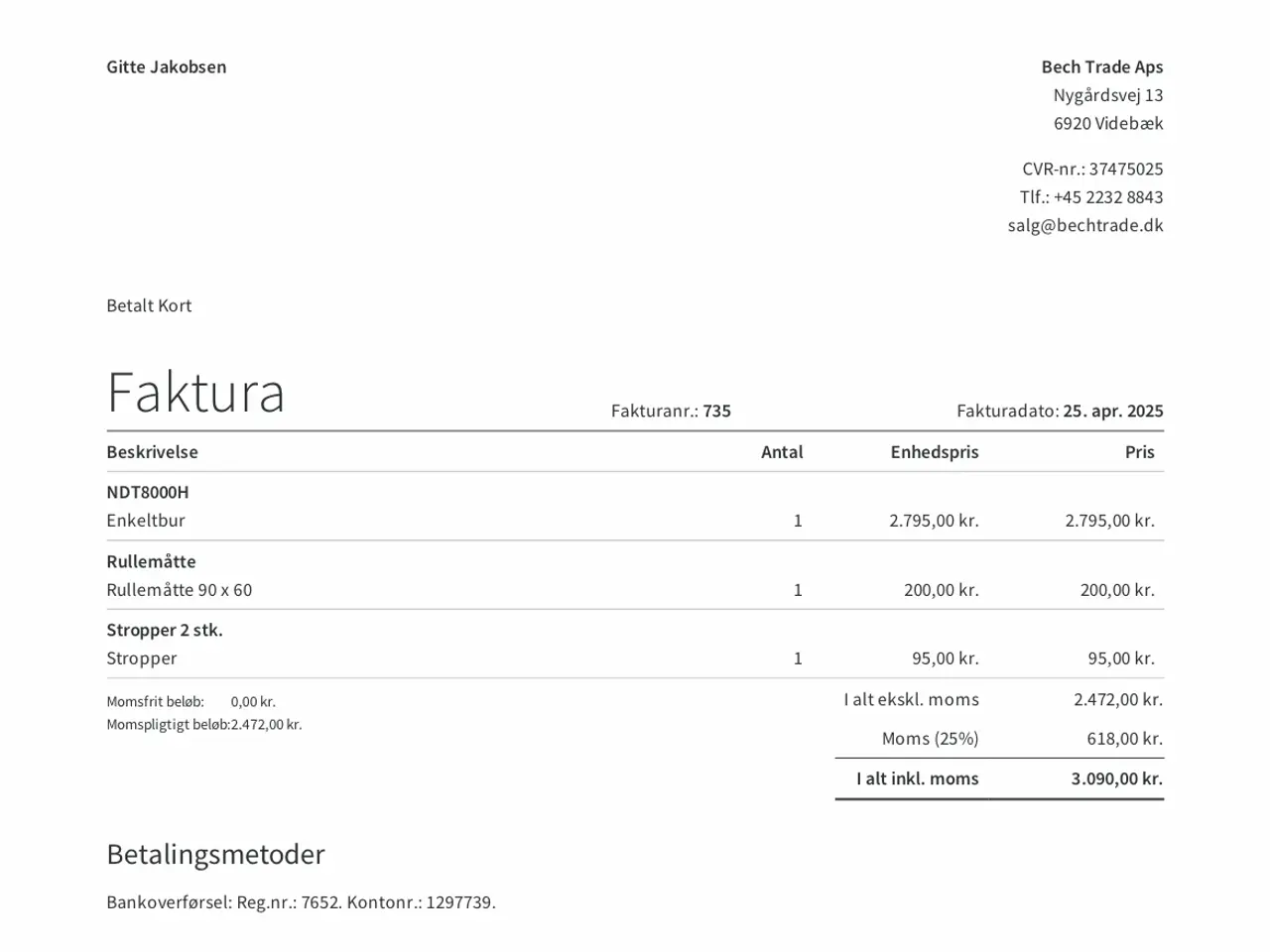Click the phone number +45 2232 8843

[1108, 197]
